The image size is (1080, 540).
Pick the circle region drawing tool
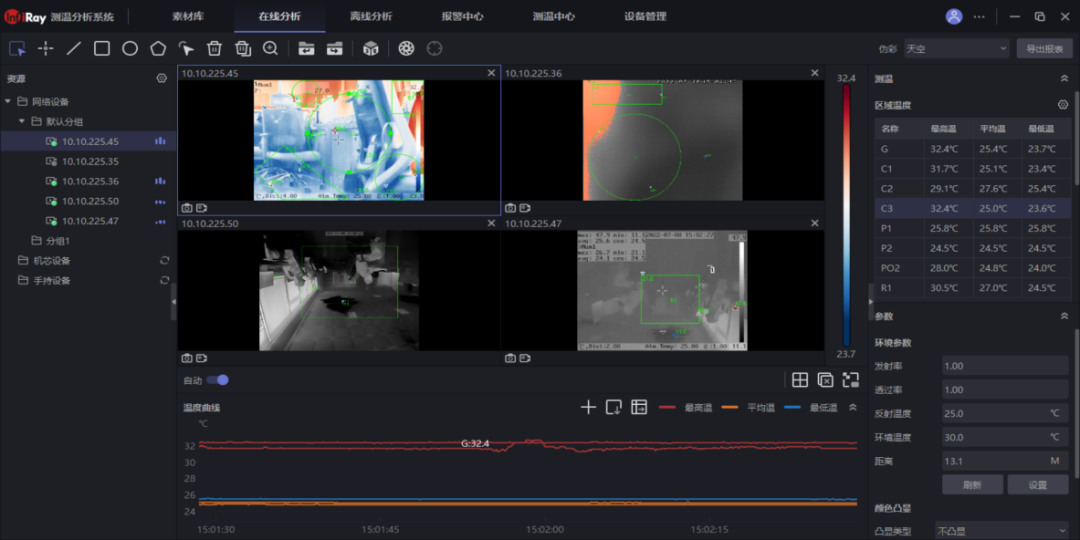point(130,48)
